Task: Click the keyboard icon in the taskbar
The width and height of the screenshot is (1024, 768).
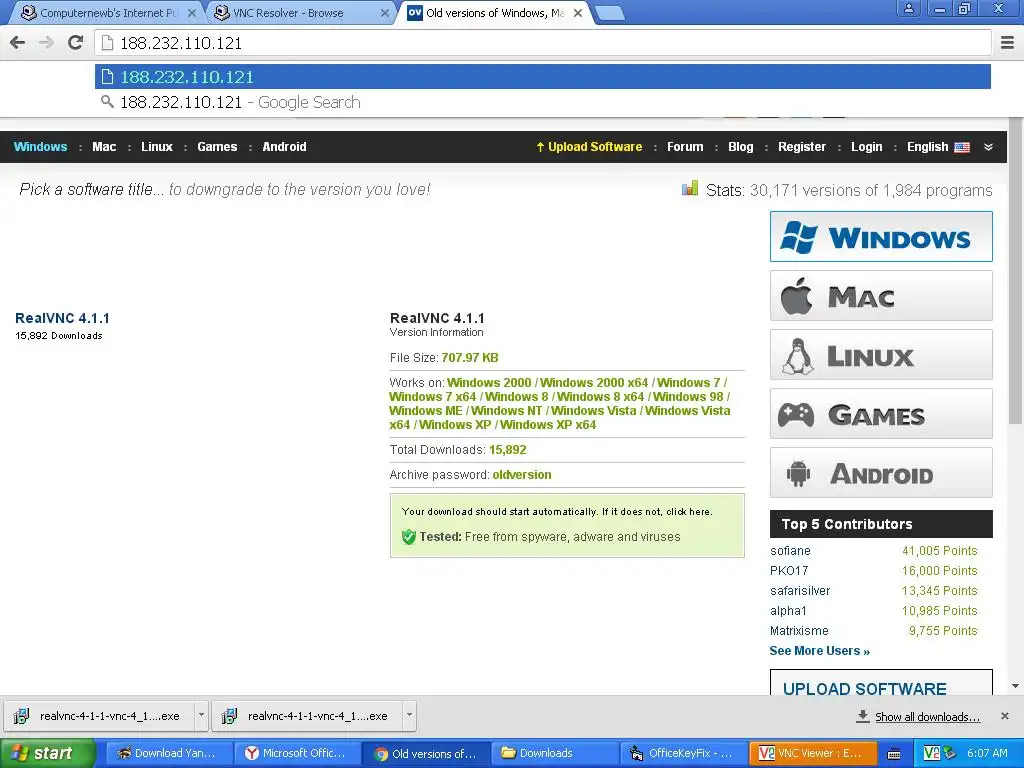Action: click(894, 754)
